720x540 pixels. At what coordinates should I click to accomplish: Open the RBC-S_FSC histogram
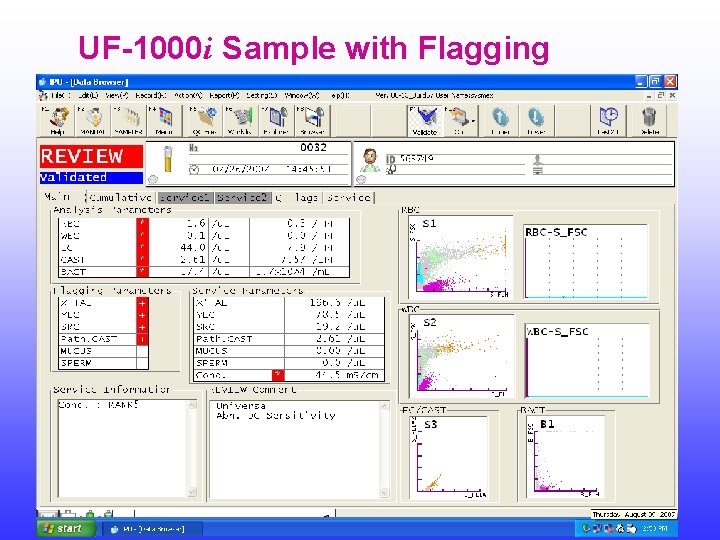tap(585, 261)
